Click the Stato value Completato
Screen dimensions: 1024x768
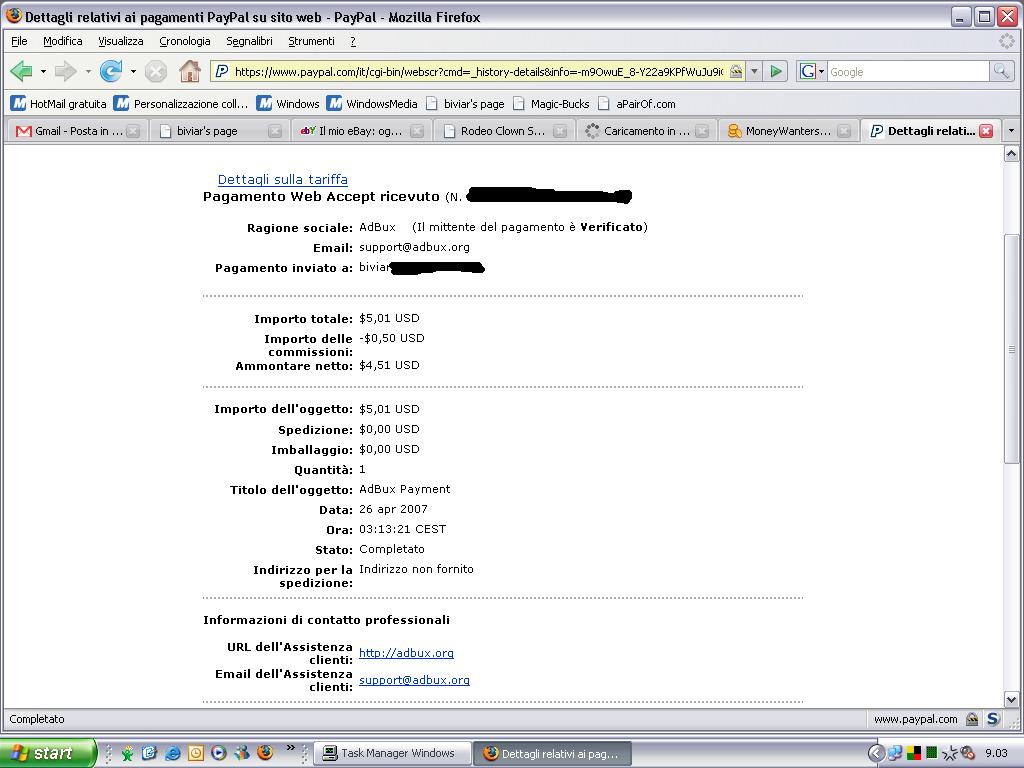coord(392,549)
